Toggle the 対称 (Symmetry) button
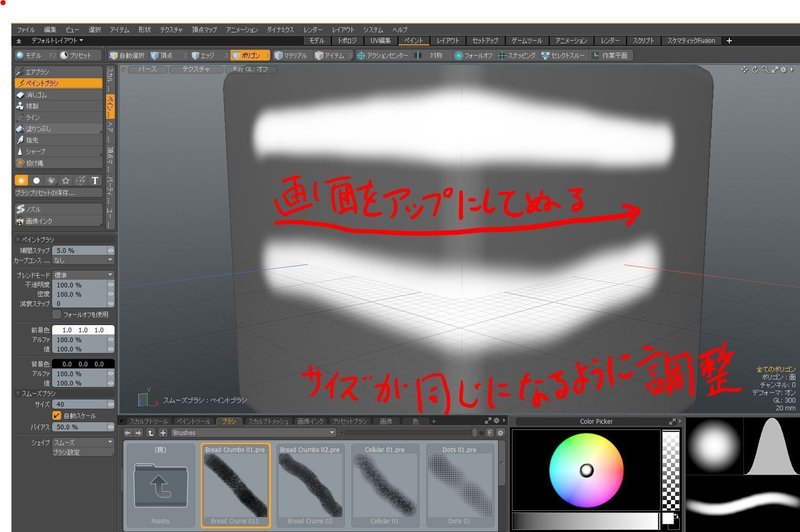 [431, 55]
